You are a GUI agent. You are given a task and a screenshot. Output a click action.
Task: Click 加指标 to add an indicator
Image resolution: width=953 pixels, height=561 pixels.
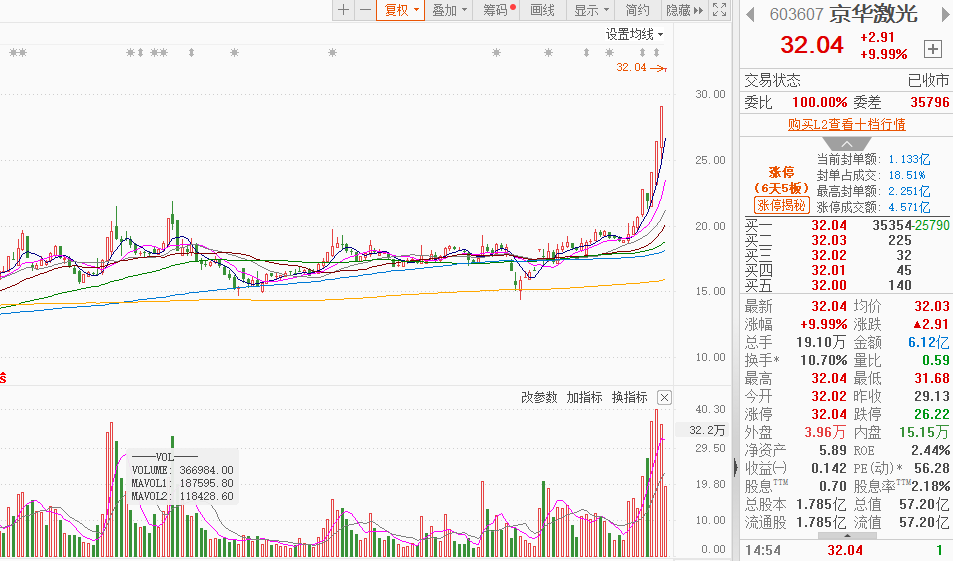pos(584,398)
